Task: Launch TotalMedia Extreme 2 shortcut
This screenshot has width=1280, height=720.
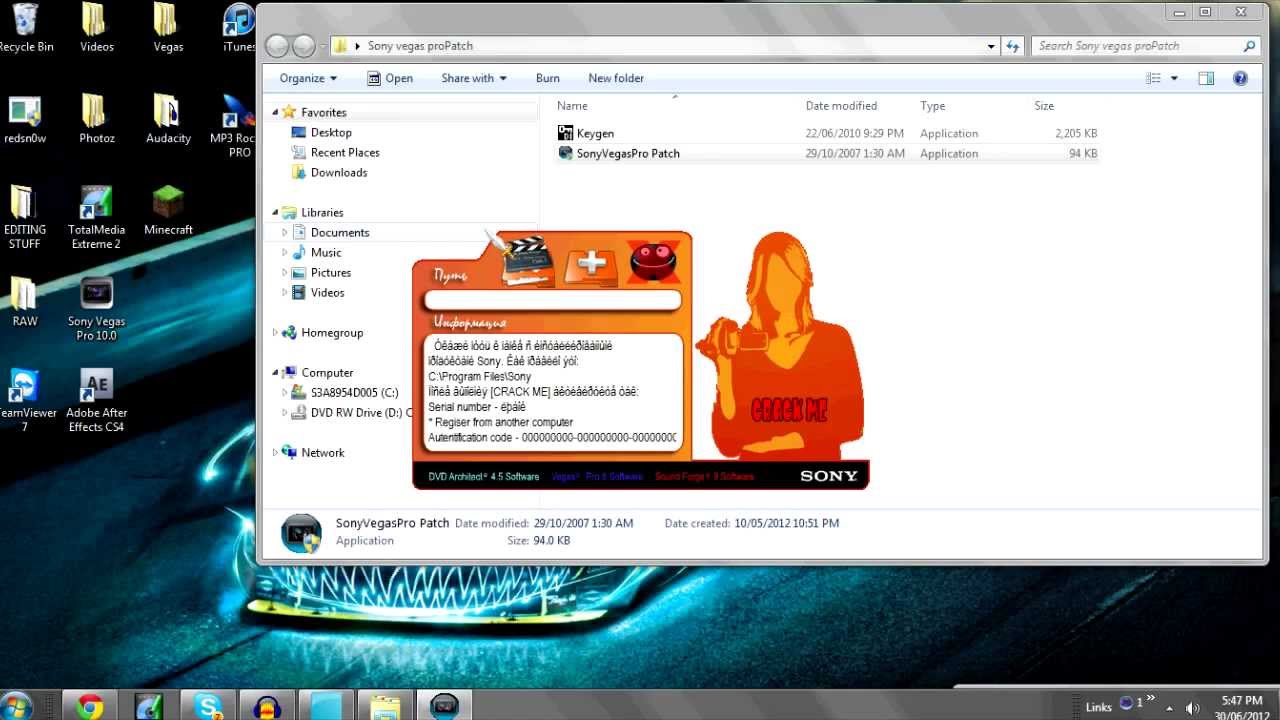Action: (x=96, y=217)
